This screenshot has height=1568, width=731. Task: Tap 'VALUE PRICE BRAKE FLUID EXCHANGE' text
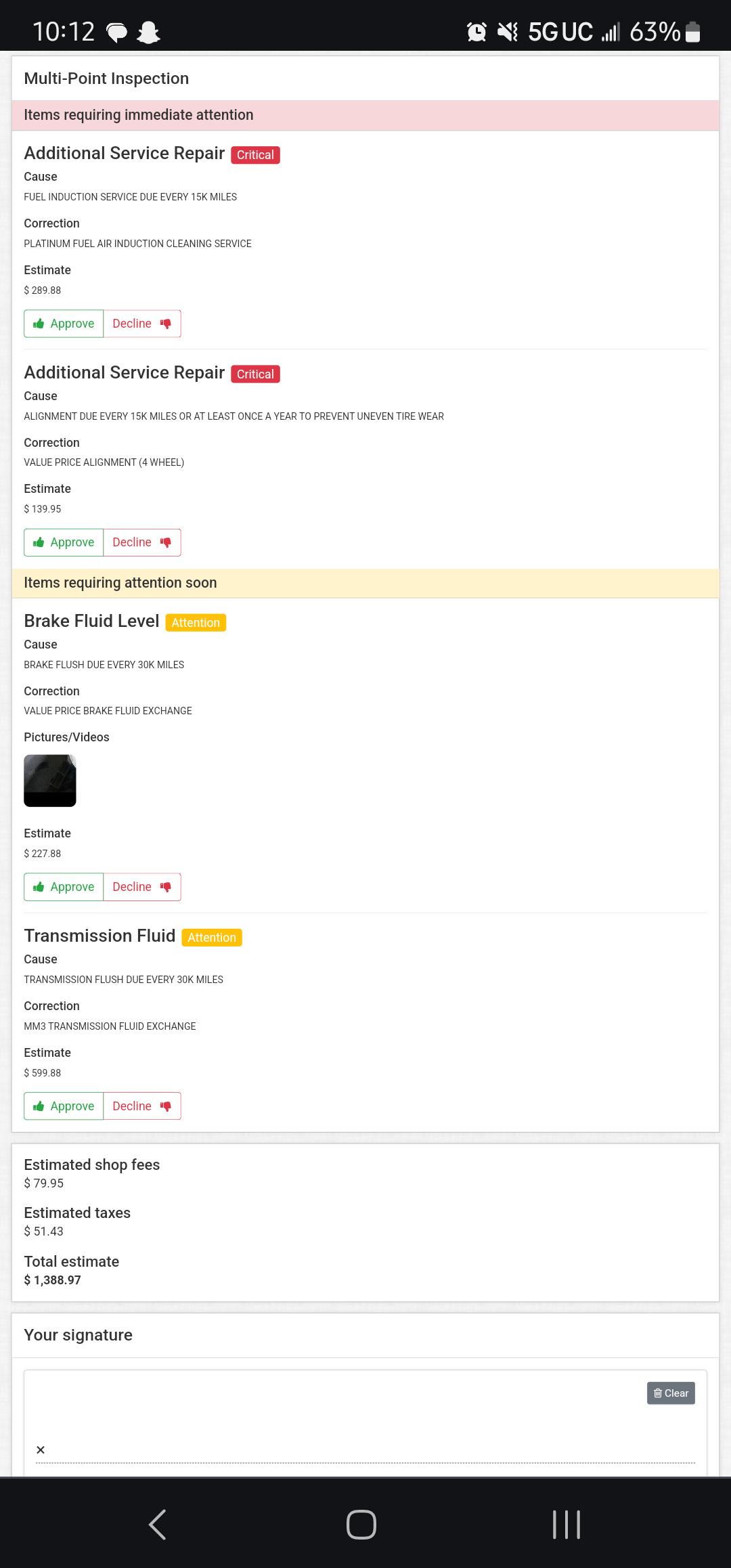coord(108,711)
